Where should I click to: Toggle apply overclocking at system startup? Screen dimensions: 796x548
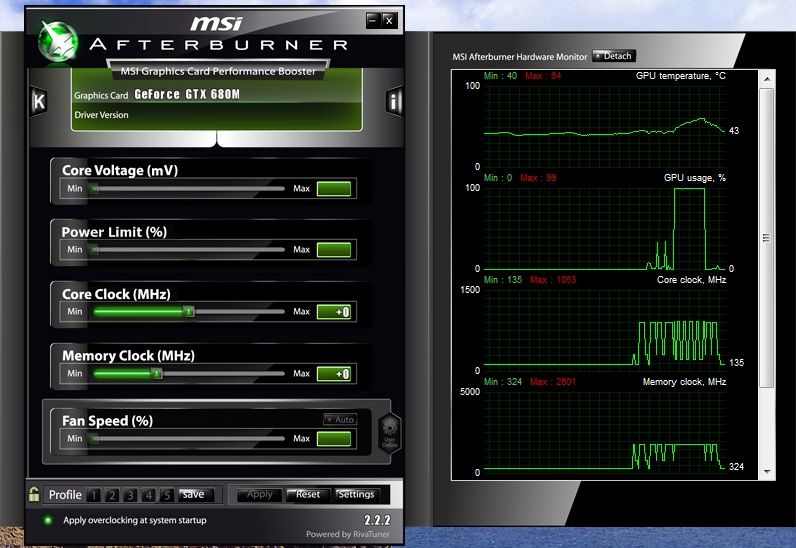point(48,520)
